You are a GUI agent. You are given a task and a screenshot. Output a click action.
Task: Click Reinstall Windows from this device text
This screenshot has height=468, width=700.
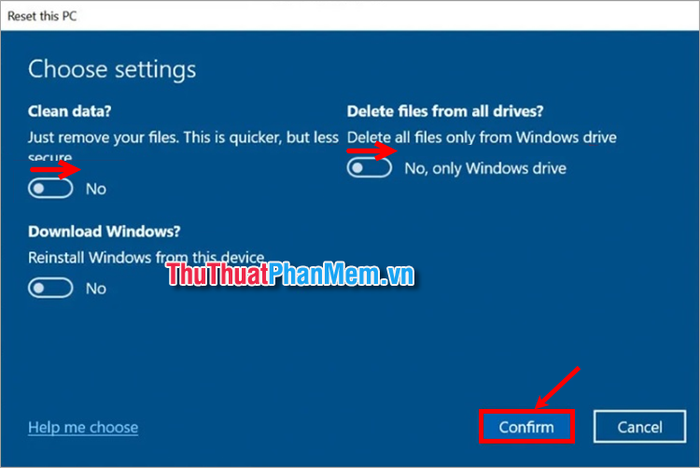tap(146, 258)
